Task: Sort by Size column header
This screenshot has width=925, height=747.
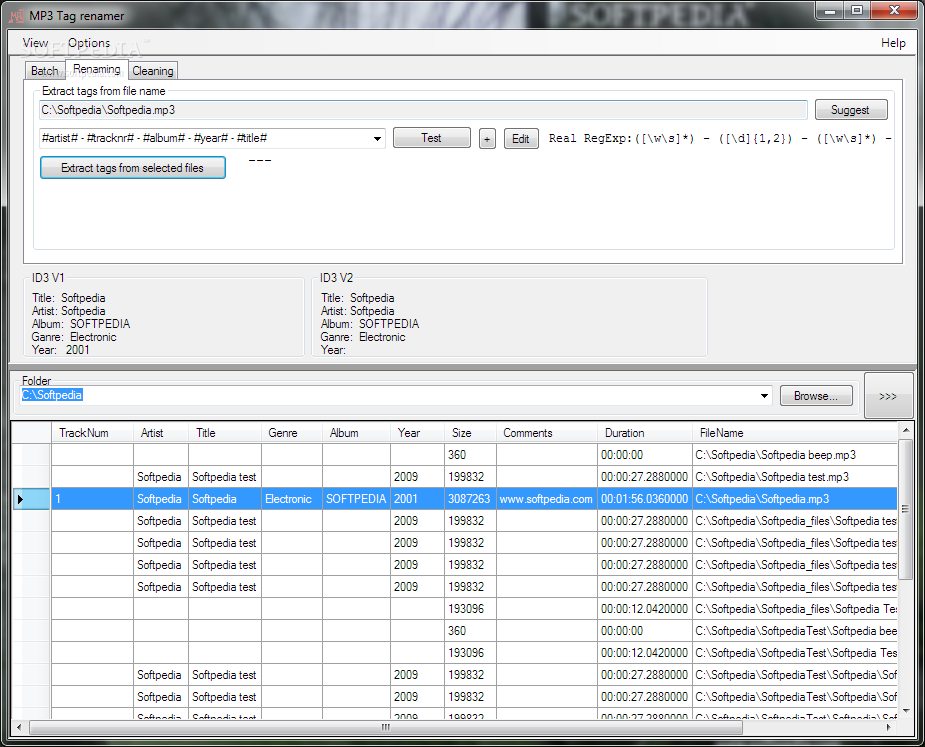Action: (470, 433)
